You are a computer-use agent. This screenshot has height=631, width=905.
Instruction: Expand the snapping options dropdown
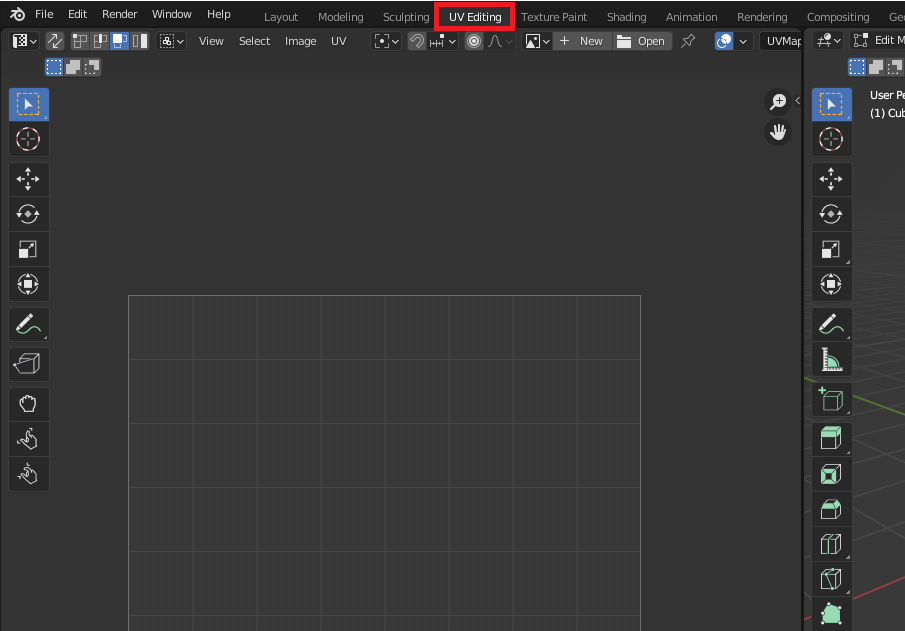(448, 41)
